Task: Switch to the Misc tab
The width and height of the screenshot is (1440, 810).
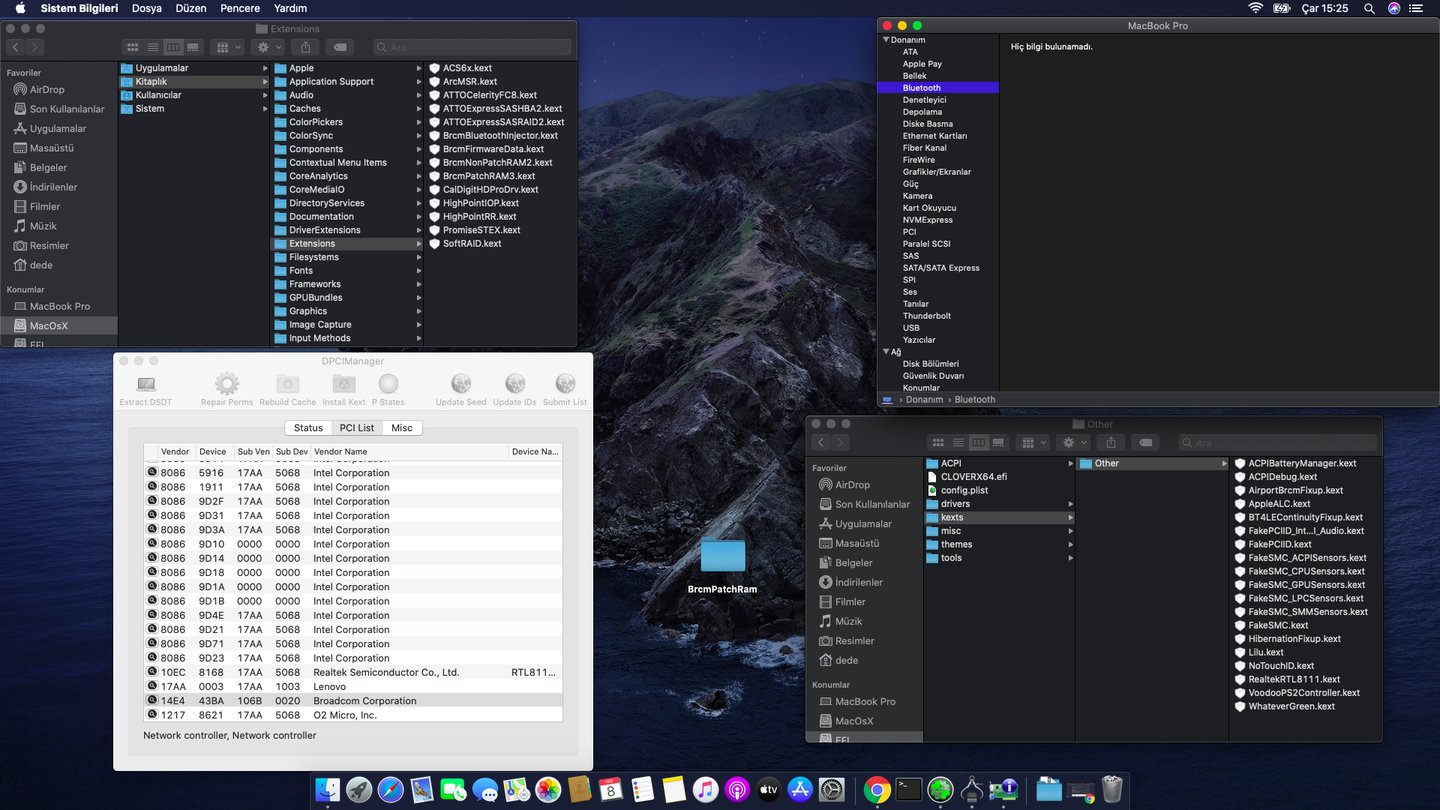Action: tap(402, 428)
